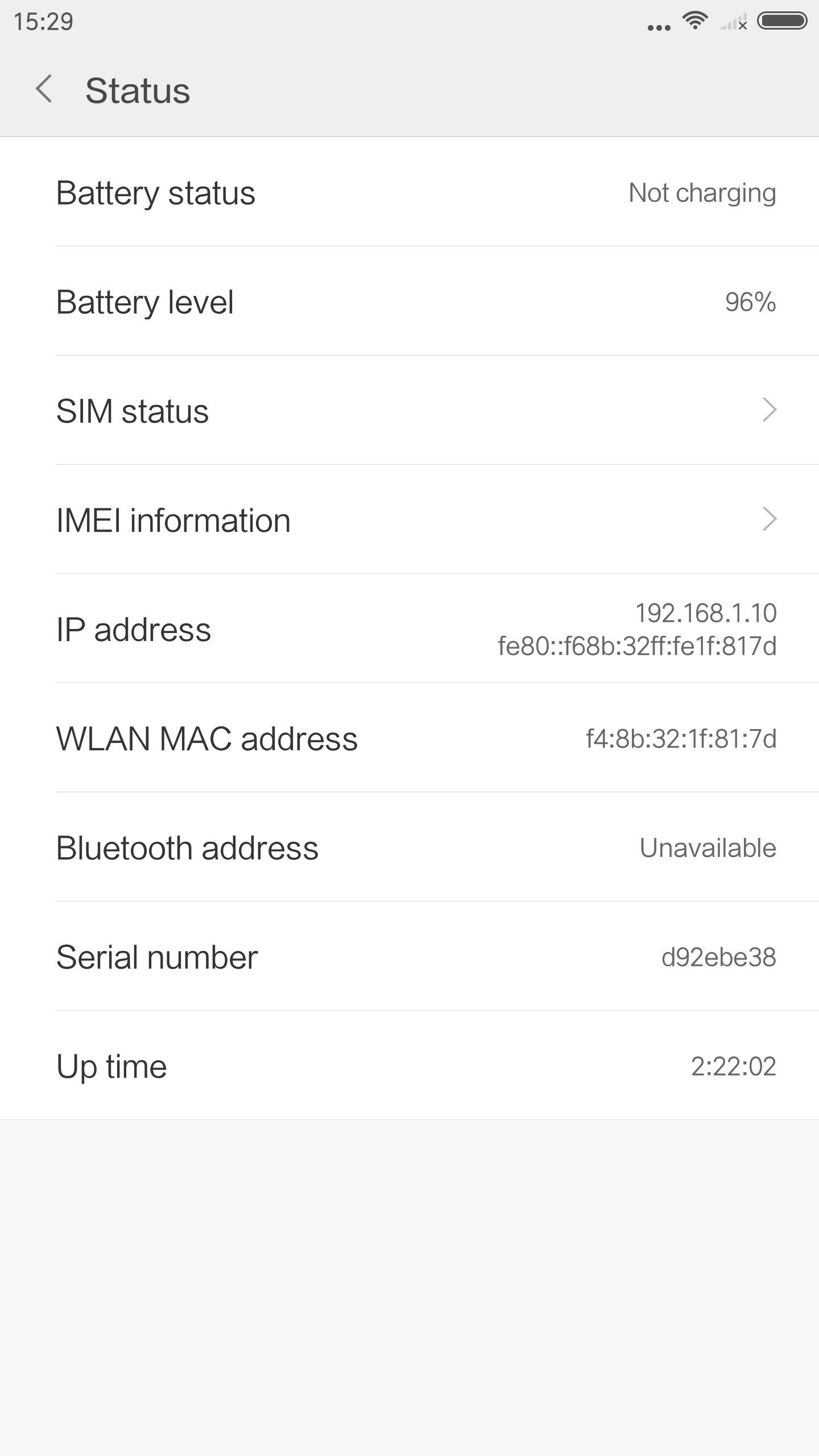Expand IMEI information chevron
This screenshot has width=819, height=1456.
pyautogui.click(x=769, y=519)
